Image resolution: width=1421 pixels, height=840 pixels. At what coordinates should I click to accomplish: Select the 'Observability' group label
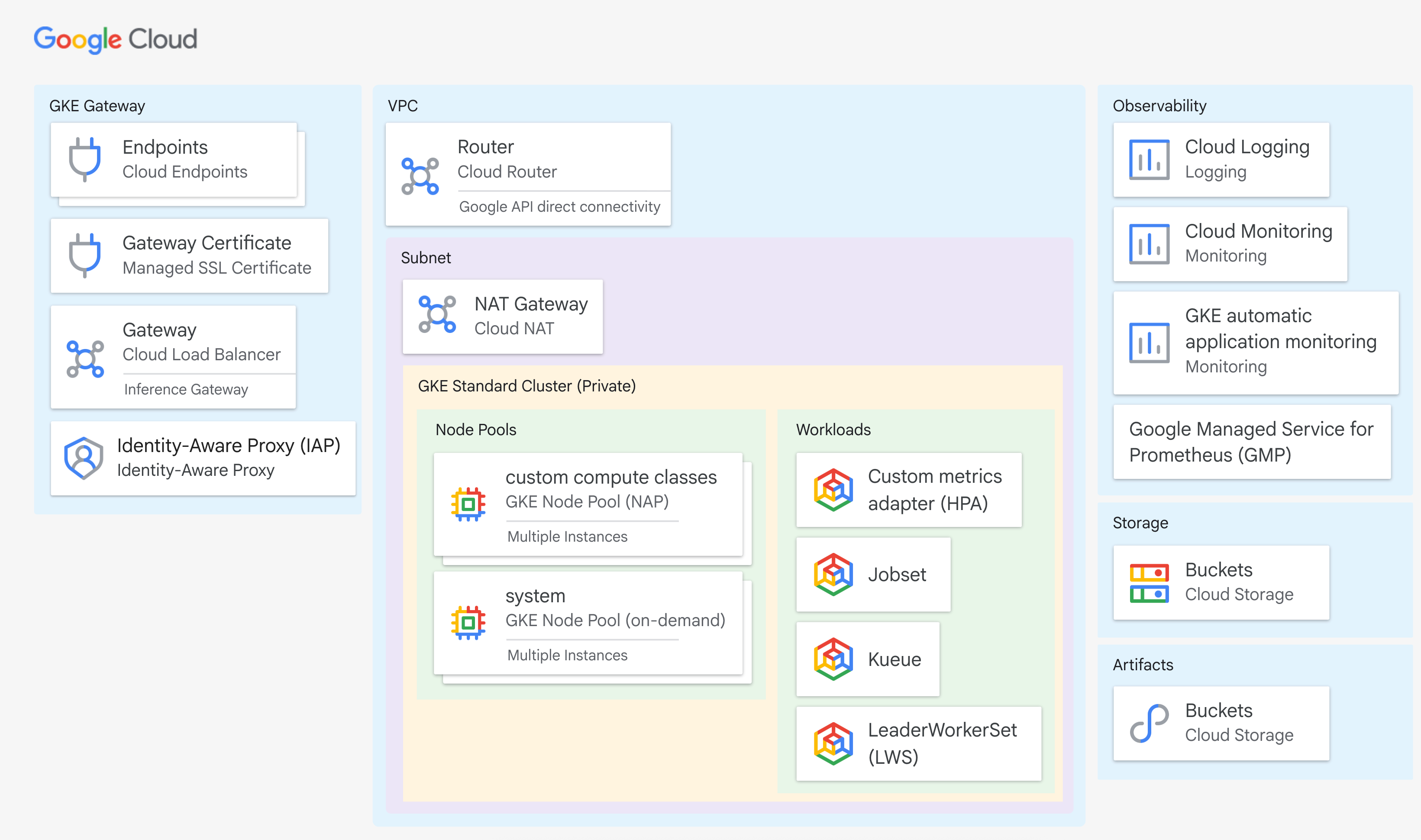[x=1159, y=106]
